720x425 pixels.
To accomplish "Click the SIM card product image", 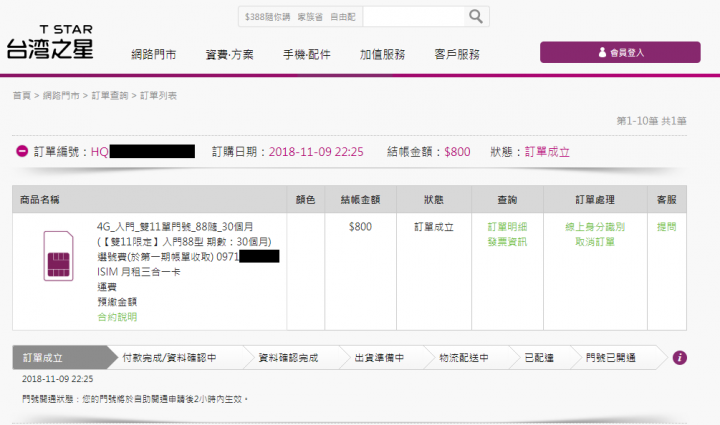I will [x=58, y=256].
